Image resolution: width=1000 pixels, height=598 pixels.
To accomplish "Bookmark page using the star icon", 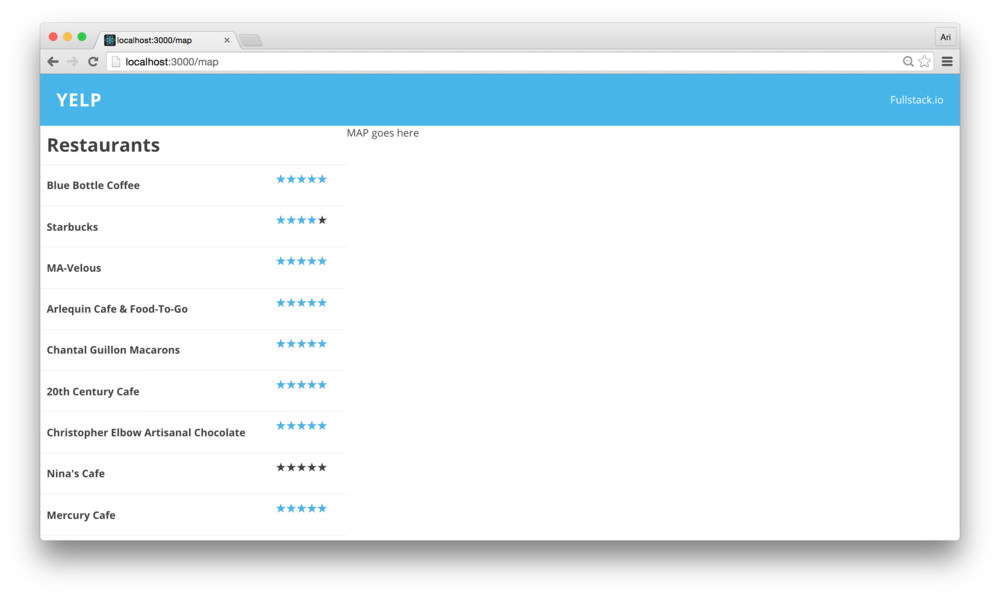I will pyautogui.click(x=924, y=62).
